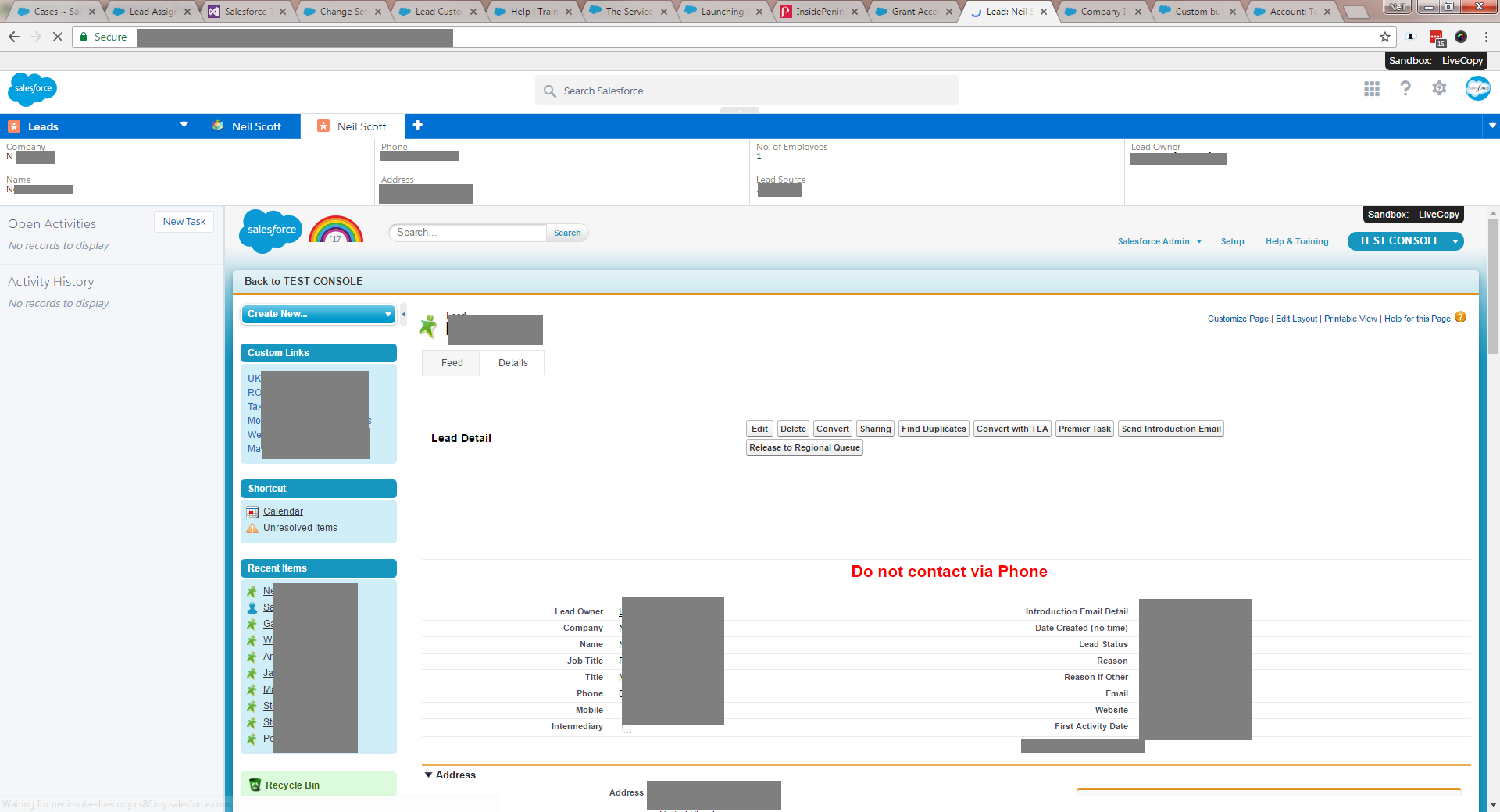Click the Intermediary checkbox
The height and width of the screenshot is (812, 1500).
[x=627, y=728]
